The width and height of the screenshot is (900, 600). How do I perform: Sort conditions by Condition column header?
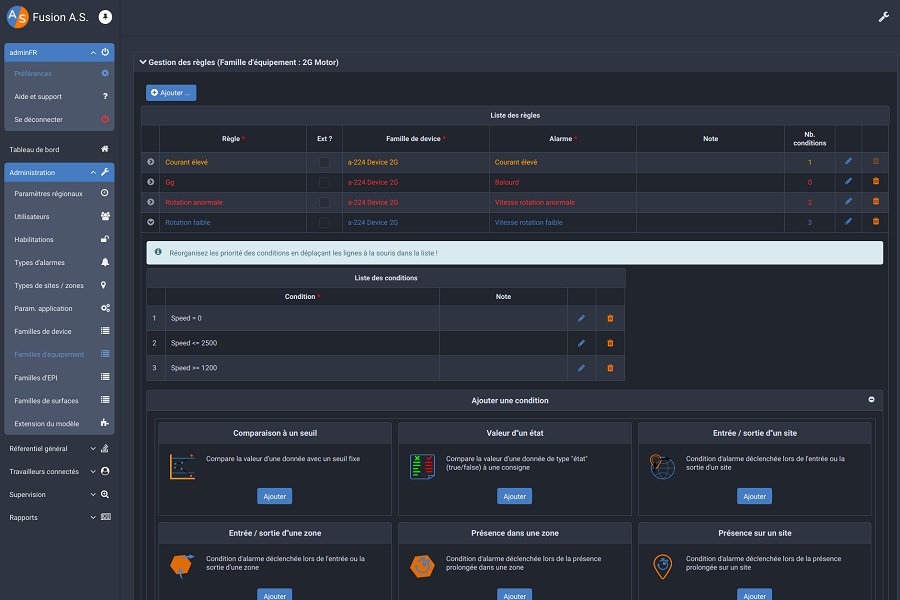[x=302, y=296]
